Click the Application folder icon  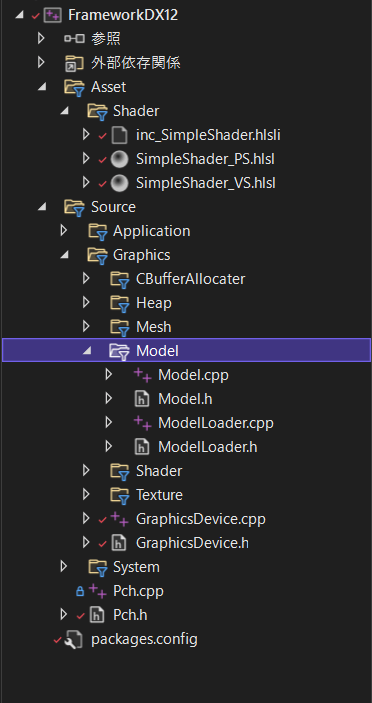[x=97, y=232]
